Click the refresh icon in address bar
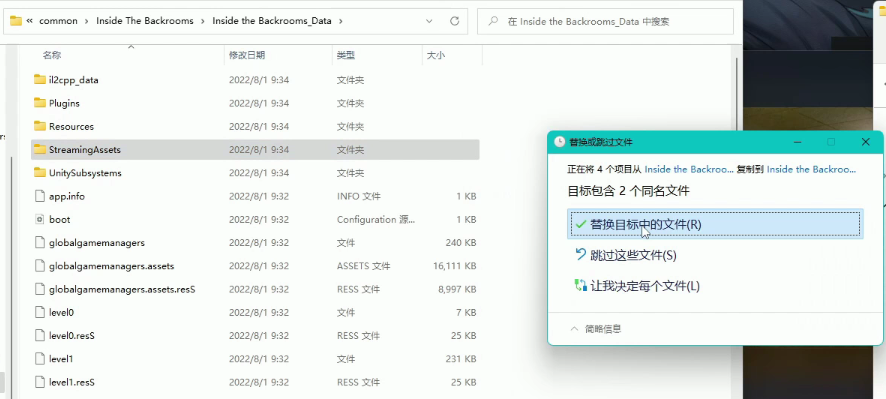Image resolution: width=886 pixels, height=399 pixels. (x=454, y=21)
